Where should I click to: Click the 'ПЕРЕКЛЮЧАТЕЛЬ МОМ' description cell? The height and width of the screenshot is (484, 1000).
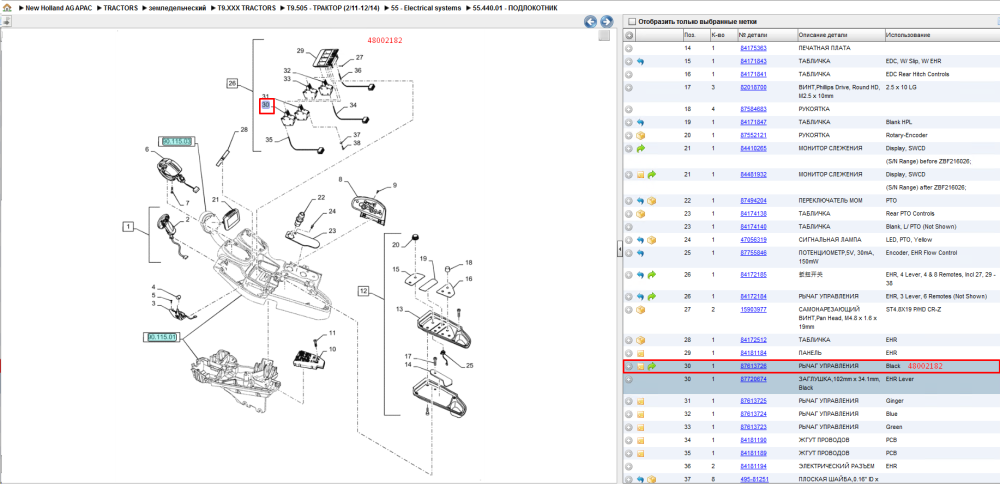coord(830,200)
